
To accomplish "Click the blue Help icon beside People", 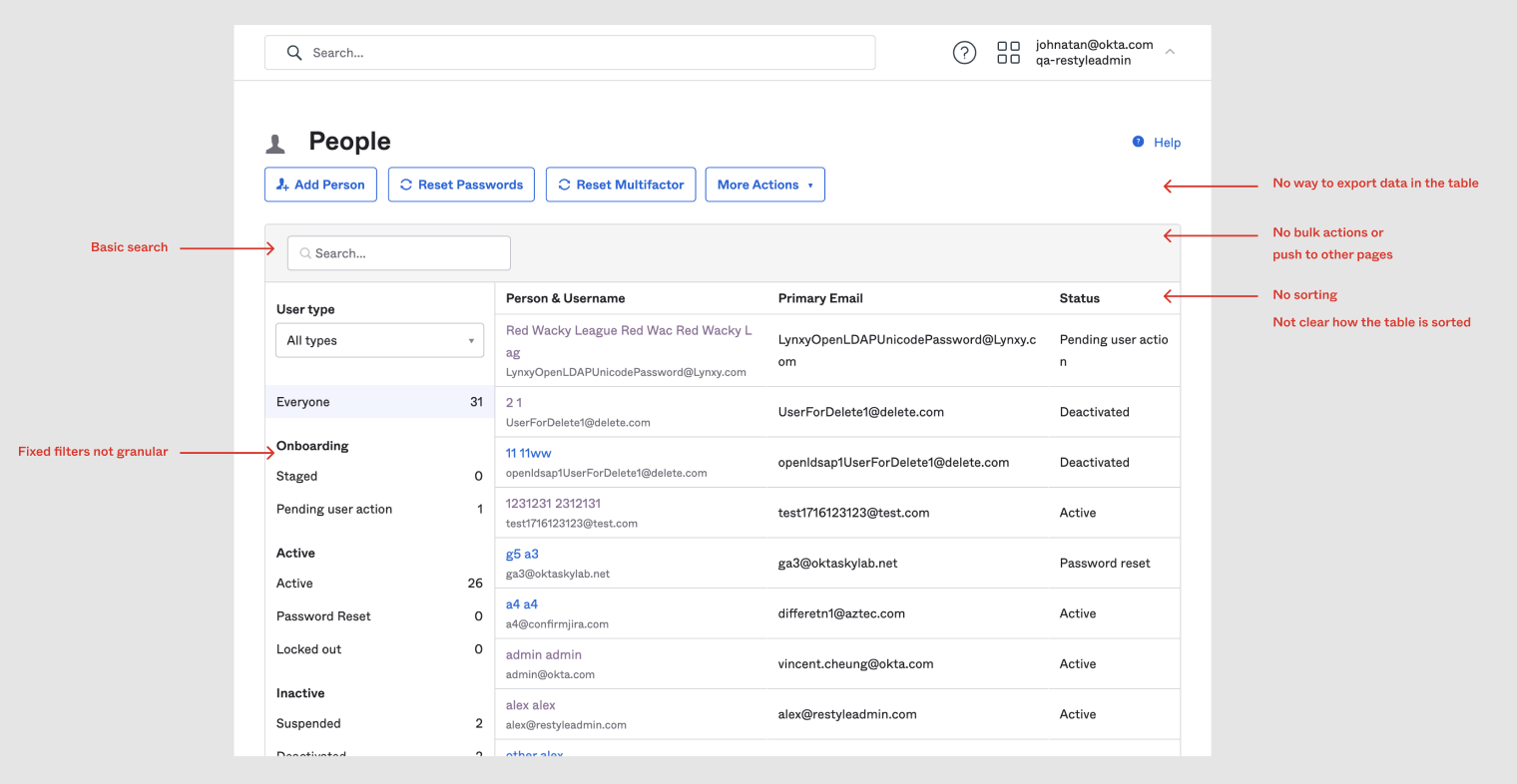I will pyautogui.click(x=1138, y=142).
